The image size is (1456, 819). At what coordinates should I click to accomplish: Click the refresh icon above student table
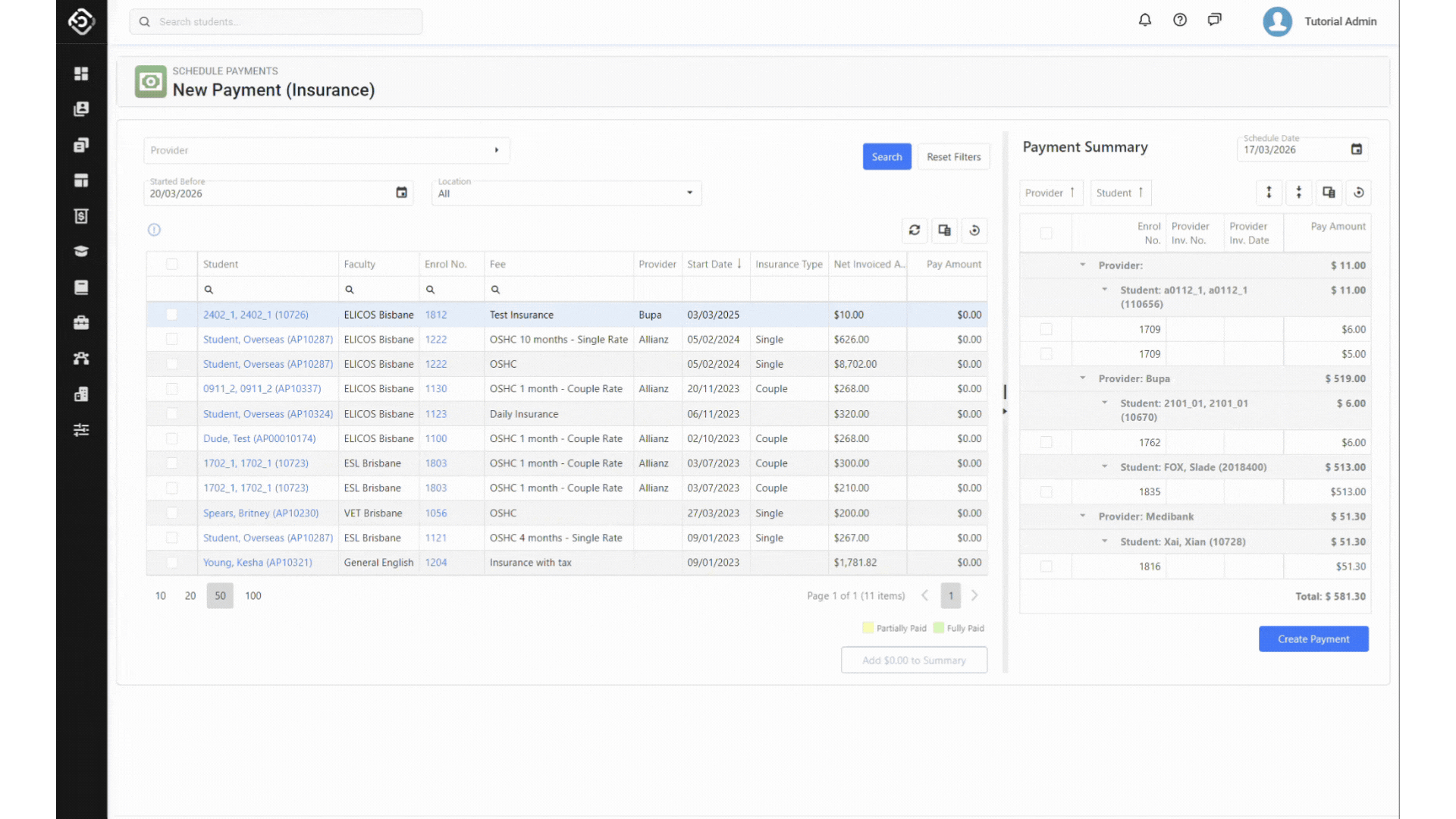coord(915,231)
